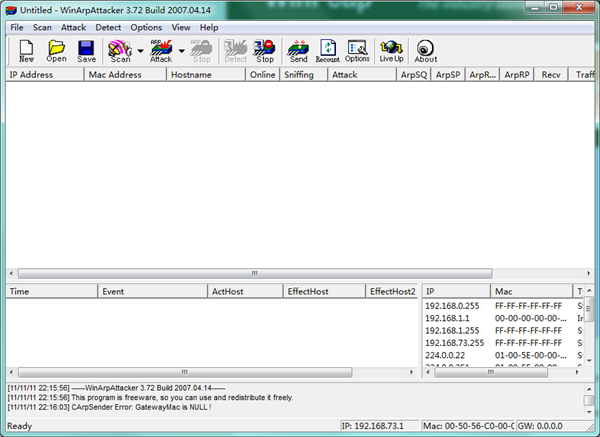Sort by the Hostname column header
This screenshot has width=600, height=437.
(x=206, y=75)
